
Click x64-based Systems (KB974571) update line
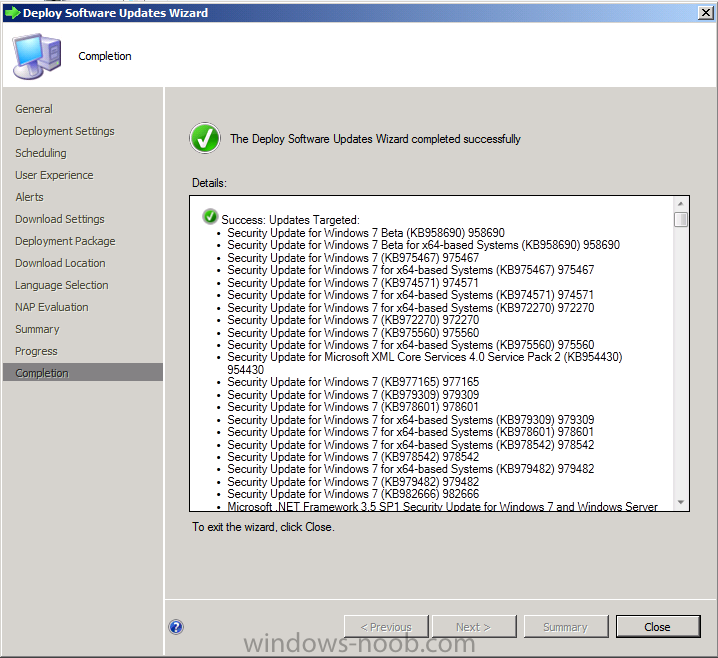(410, 295)
